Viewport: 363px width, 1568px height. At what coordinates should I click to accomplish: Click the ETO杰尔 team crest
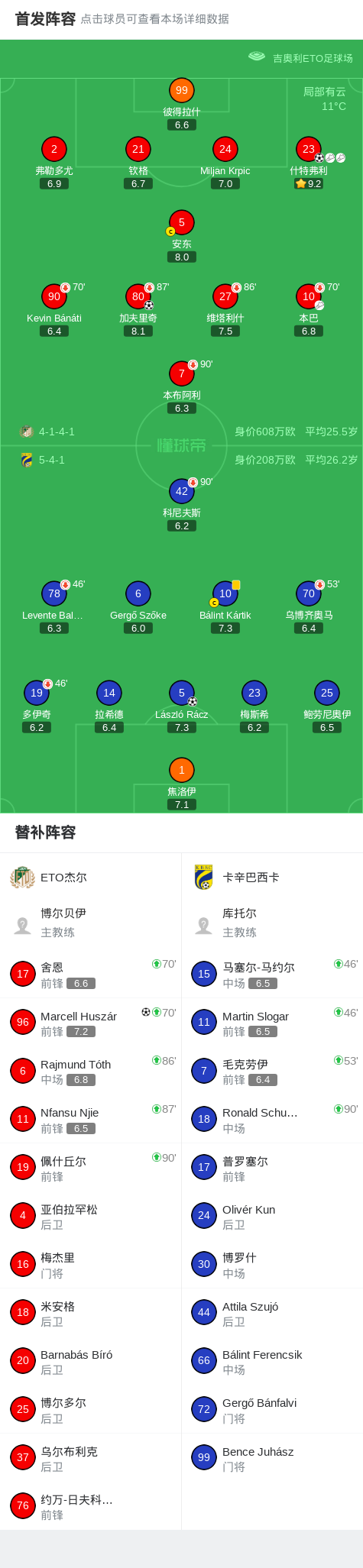(x=22, y=878)
